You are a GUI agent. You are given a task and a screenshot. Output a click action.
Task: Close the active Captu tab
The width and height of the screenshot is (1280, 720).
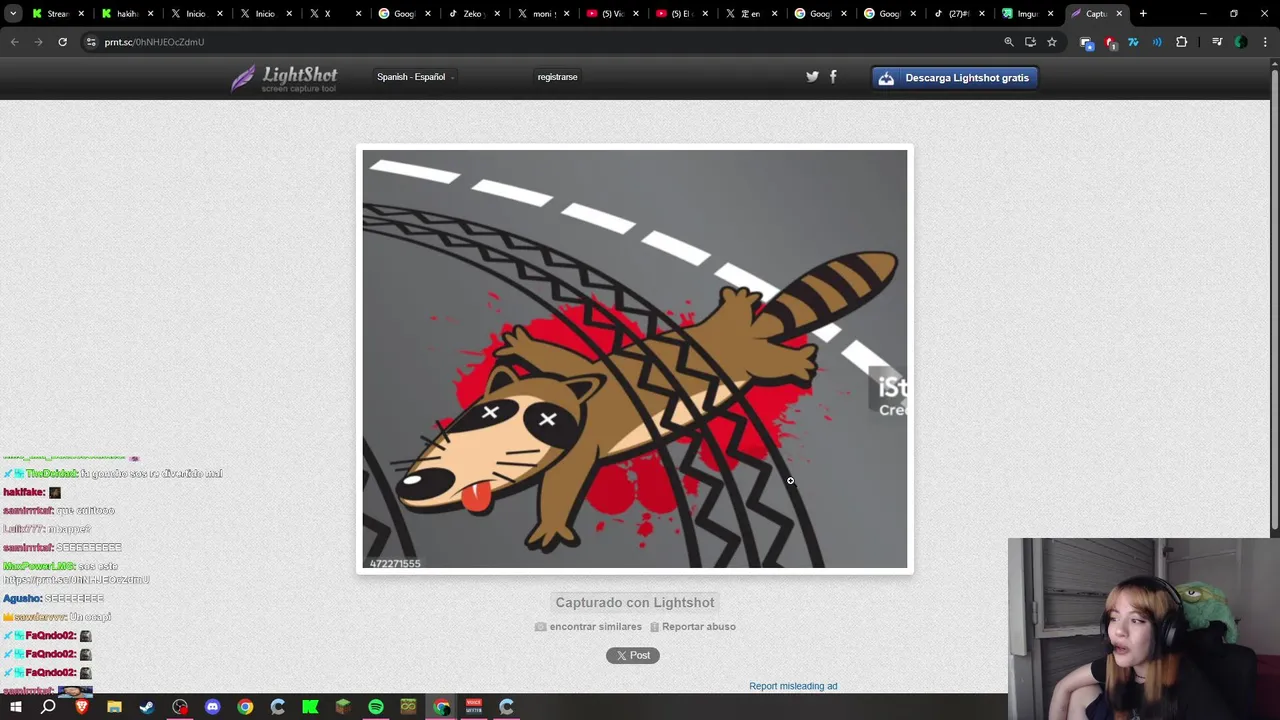(1119, 14)
